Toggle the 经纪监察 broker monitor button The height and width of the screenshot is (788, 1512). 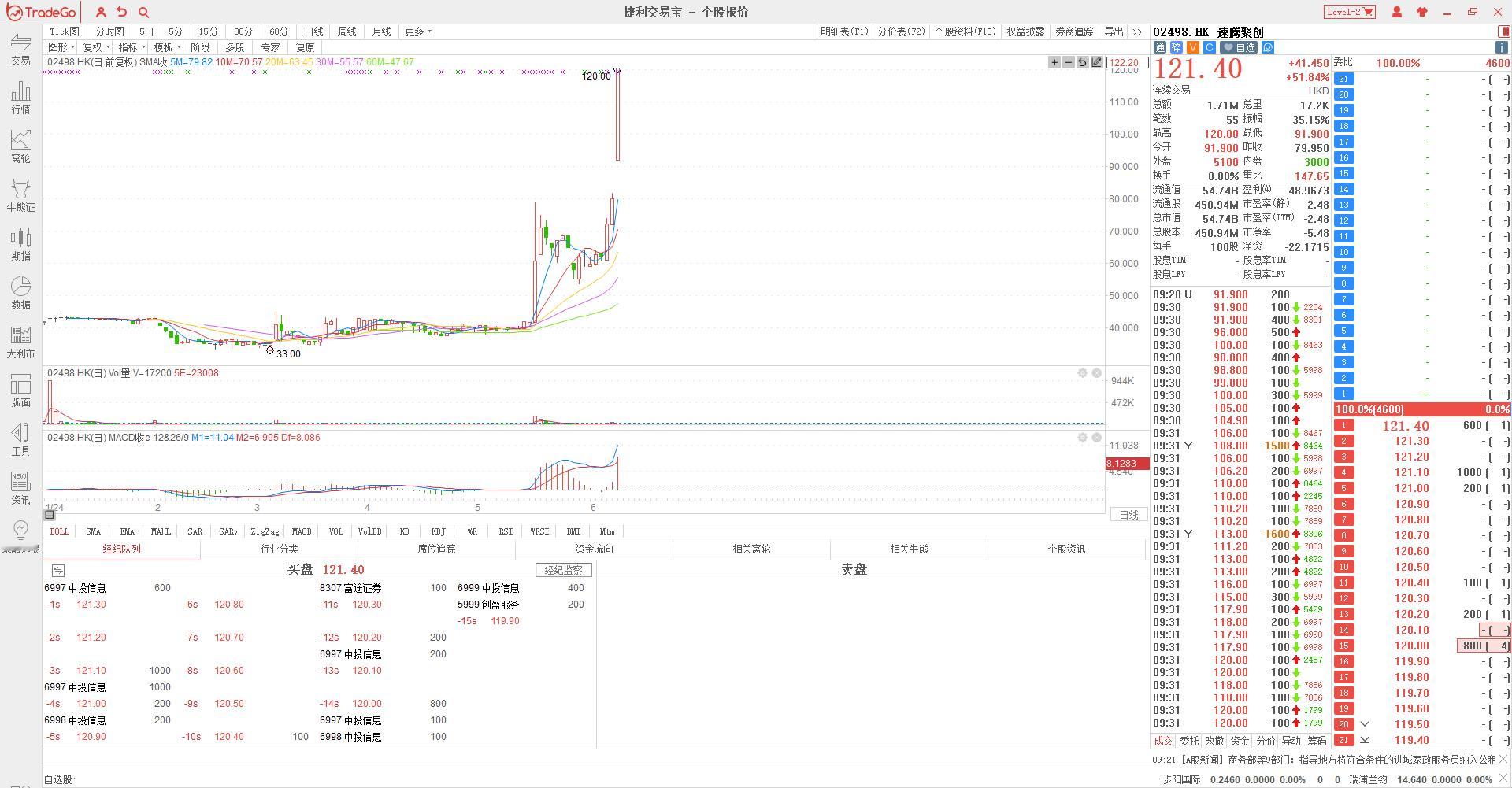pos(563,570)
